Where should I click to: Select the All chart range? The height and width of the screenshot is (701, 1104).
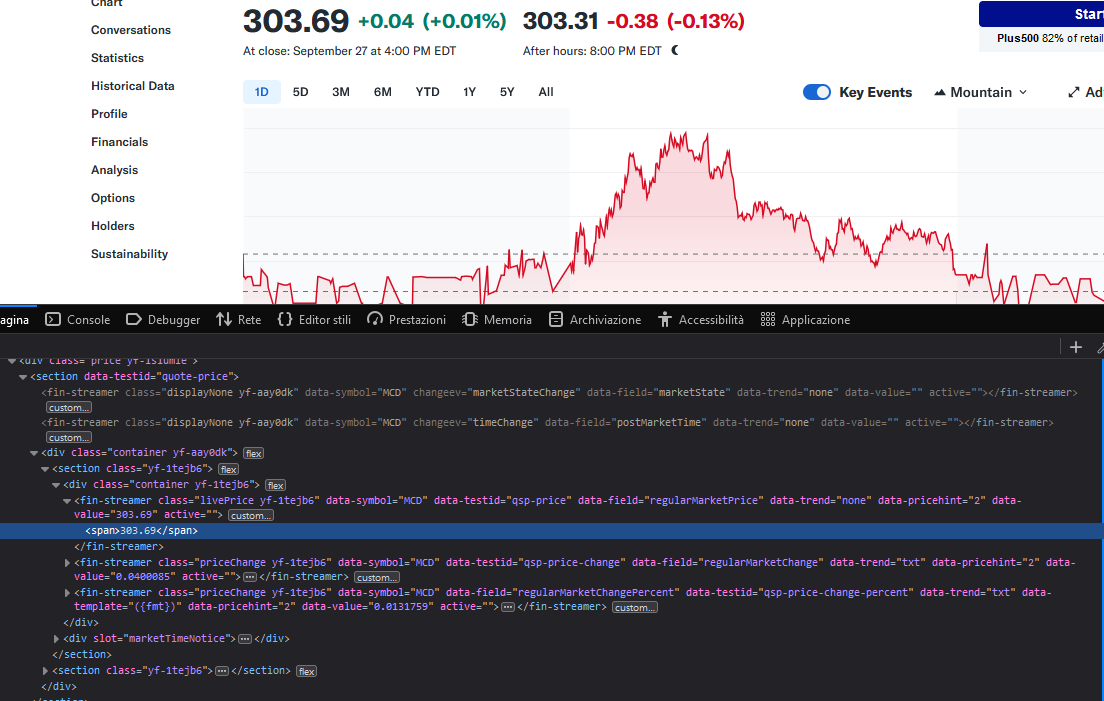[546, 92]
